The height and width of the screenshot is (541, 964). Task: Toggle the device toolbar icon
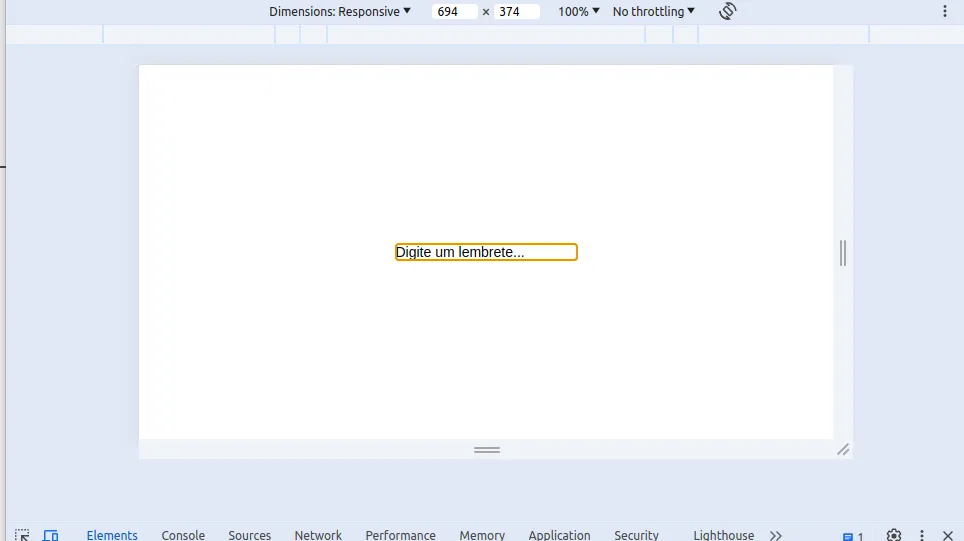50,535
